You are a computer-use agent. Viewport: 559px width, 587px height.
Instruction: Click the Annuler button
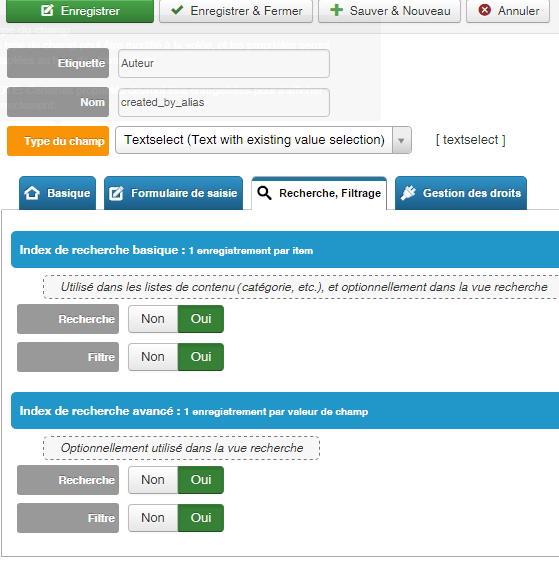pos(508,11)
